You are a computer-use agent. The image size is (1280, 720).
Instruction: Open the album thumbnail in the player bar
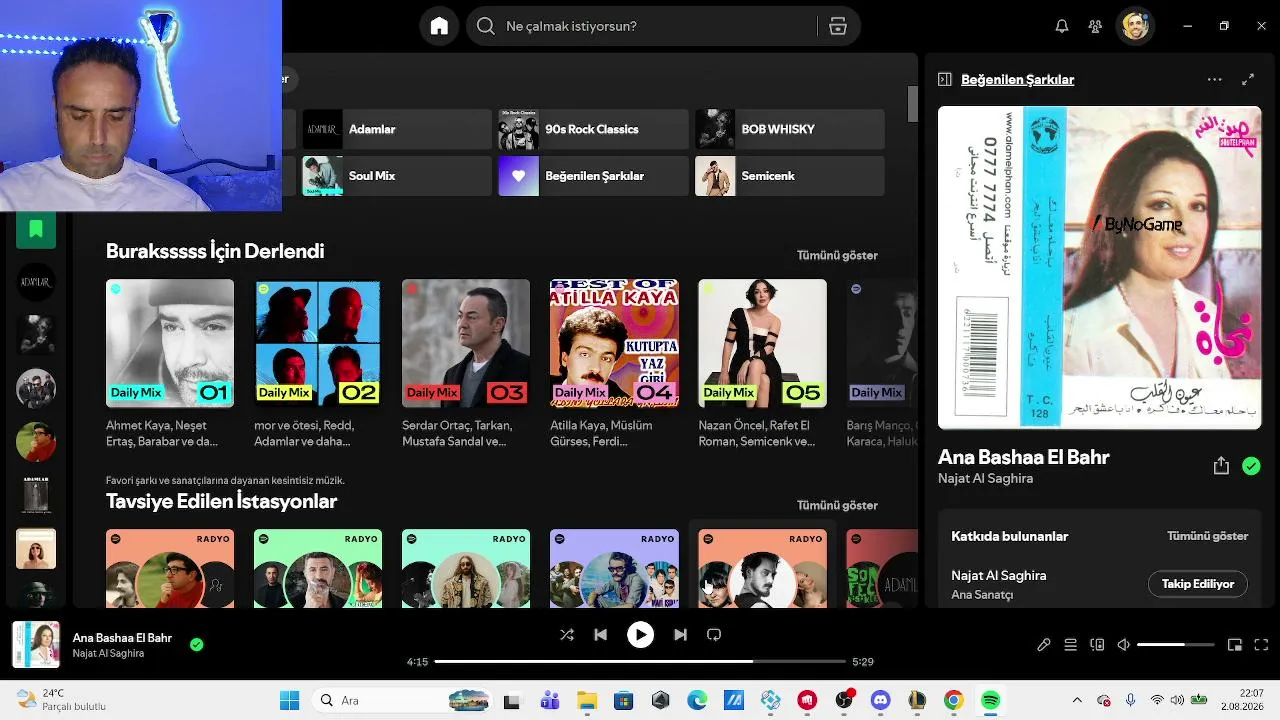coord(36,645)
